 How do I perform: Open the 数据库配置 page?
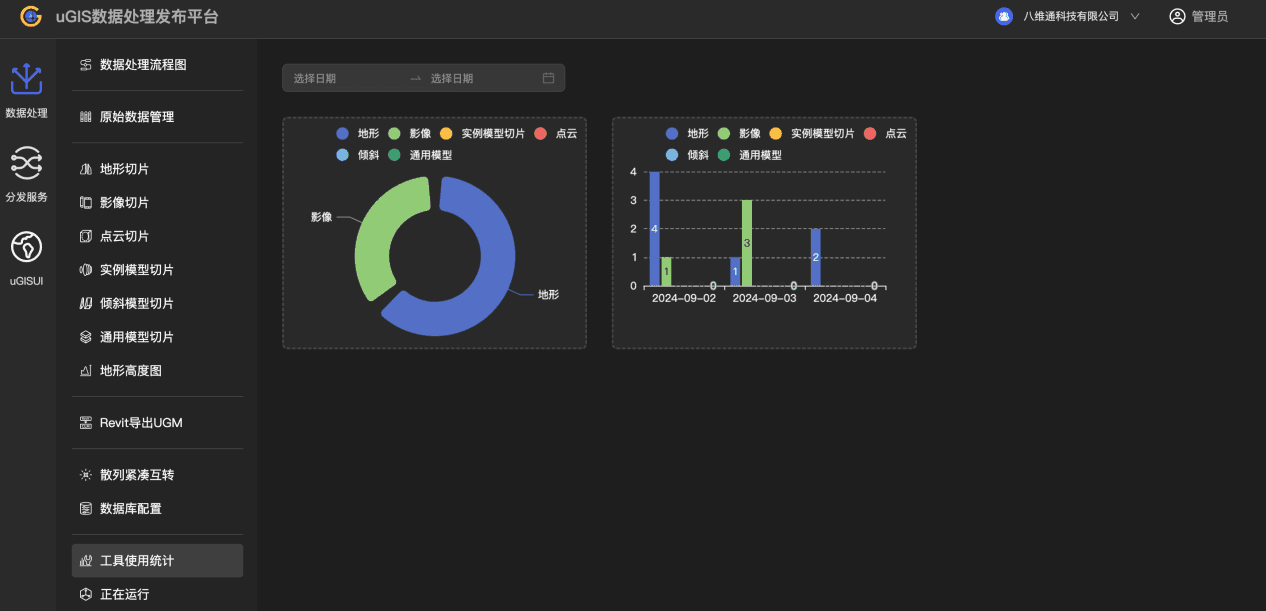coord(131,509)
